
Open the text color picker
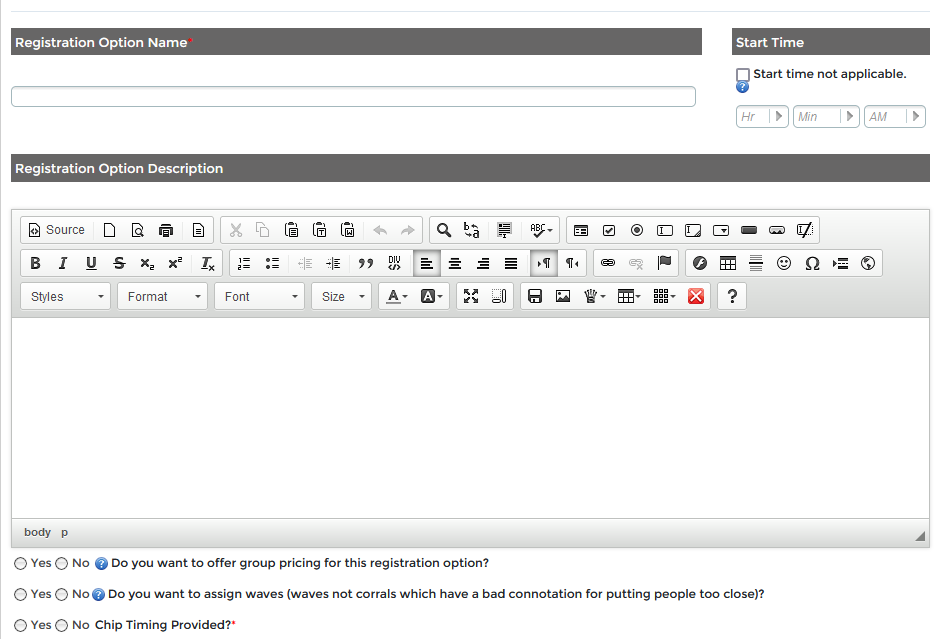pos(397,296)
